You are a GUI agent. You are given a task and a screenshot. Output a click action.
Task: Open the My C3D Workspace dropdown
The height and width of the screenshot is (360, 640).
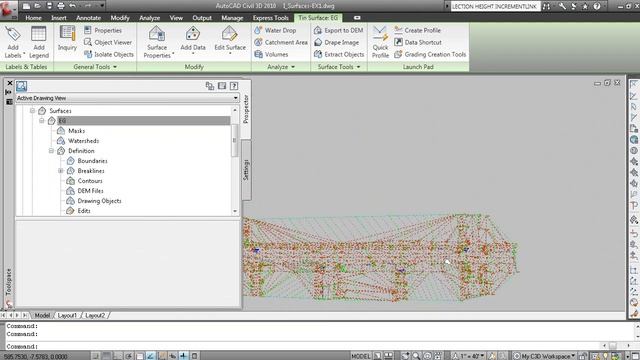pos(544,356)
